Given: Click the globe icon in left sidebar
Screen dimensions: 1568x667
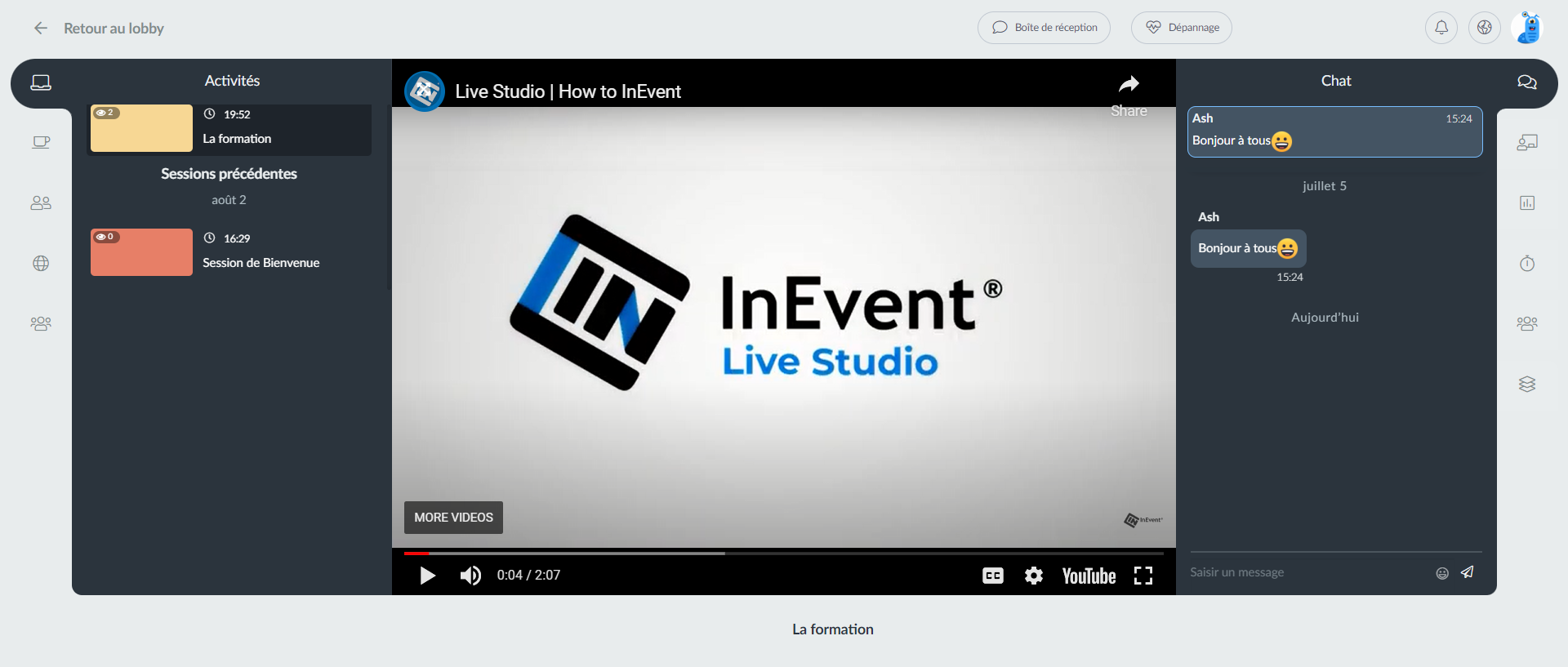Looking at the screenshot, I should [x=41, y=263].
